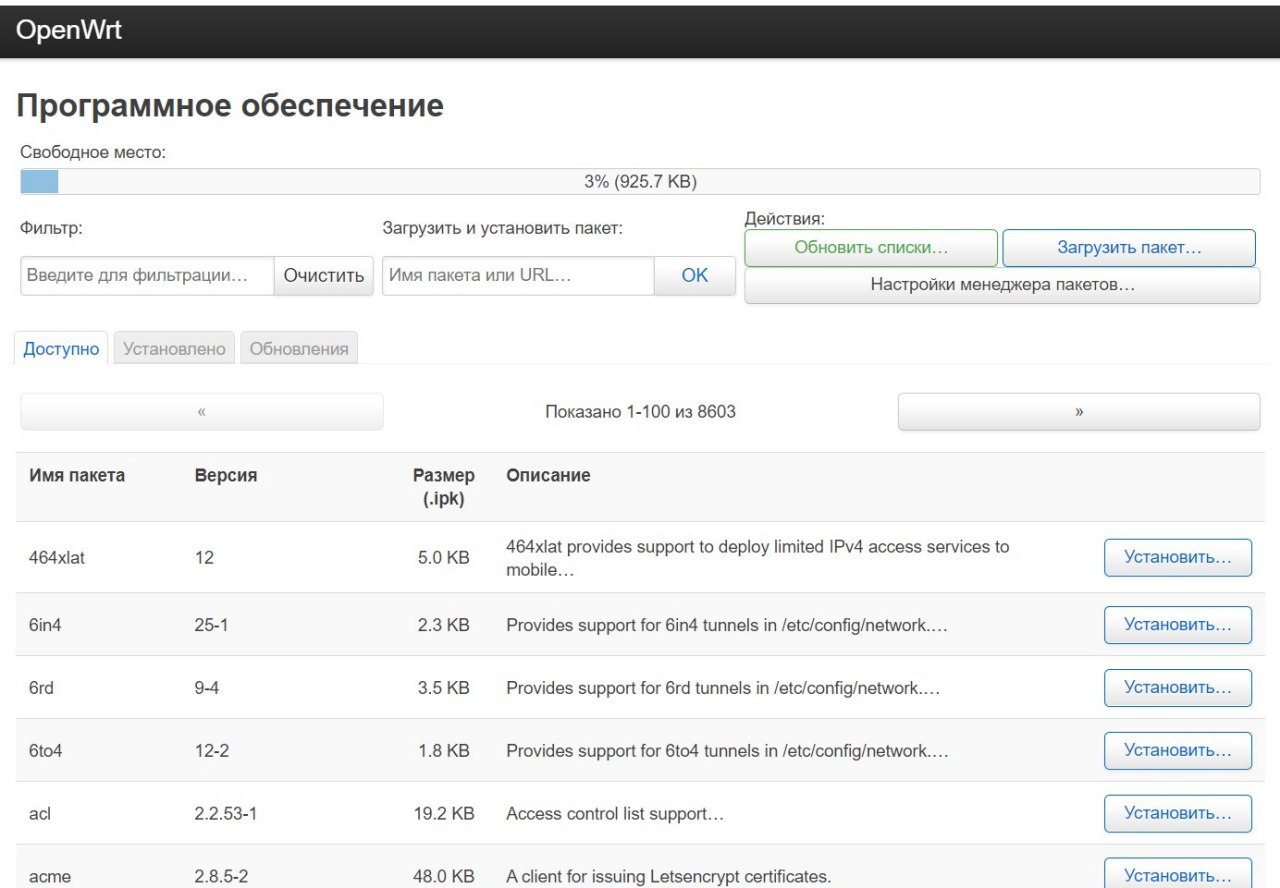Click version value 2.2.53-1
Screen dimensions: 1280x888
[225, 814]
